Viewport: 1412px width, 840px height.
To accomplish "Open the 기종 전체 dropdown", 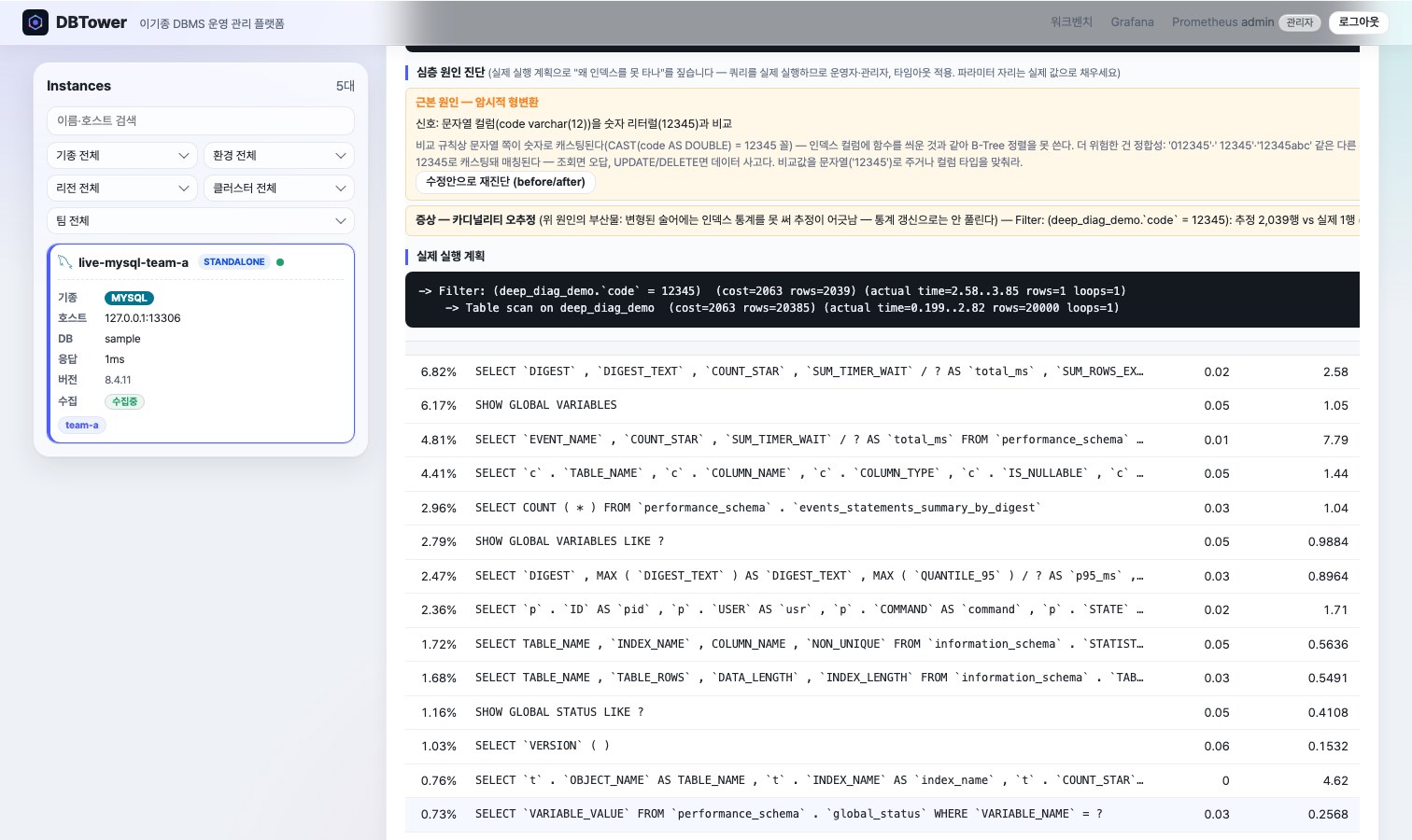I will click(x=122, y=155).
